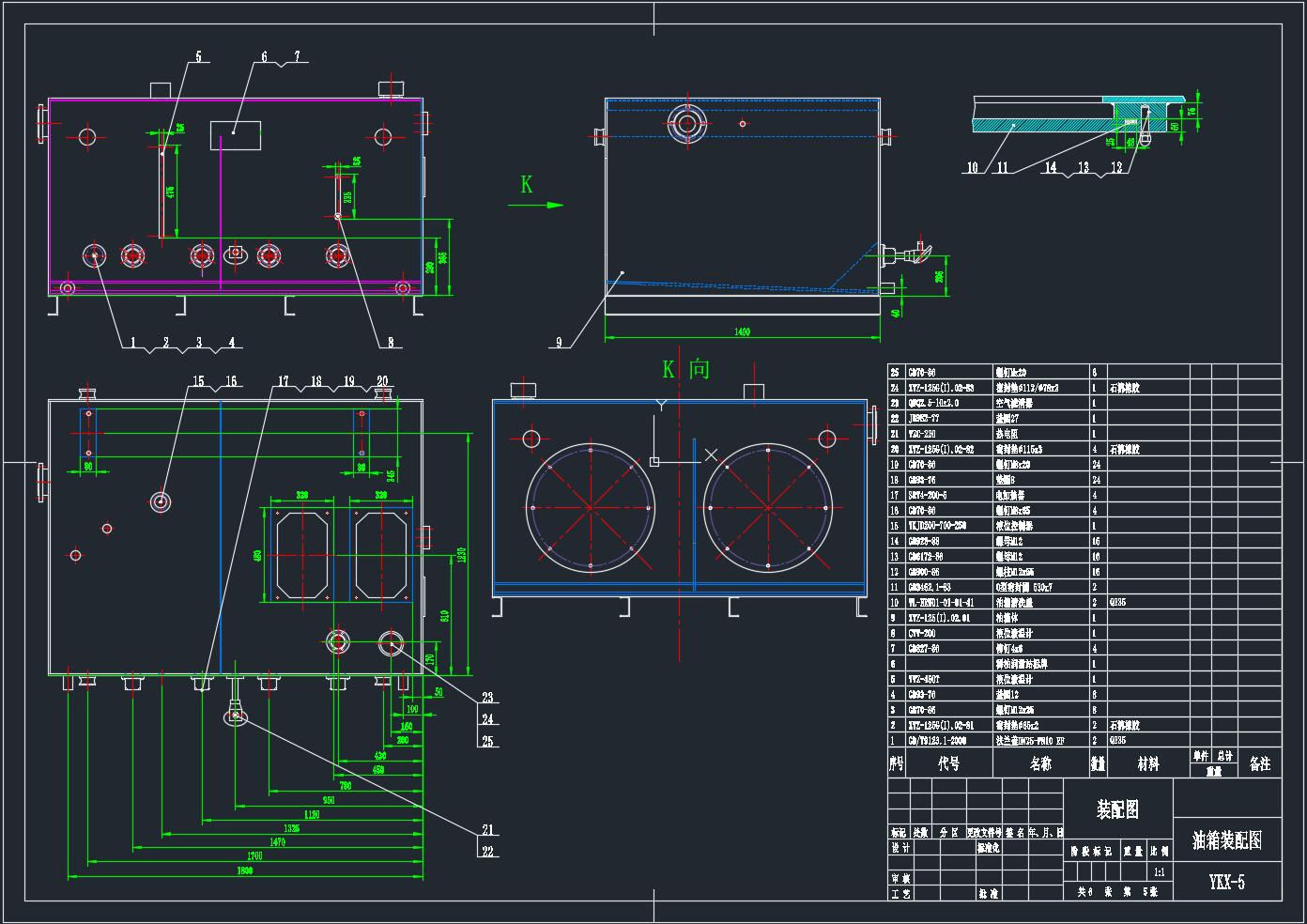Screen dimensions: 1307x924
Task: Click the YKX-5 drawing number in title block
Action: (x=1226, y=882)
